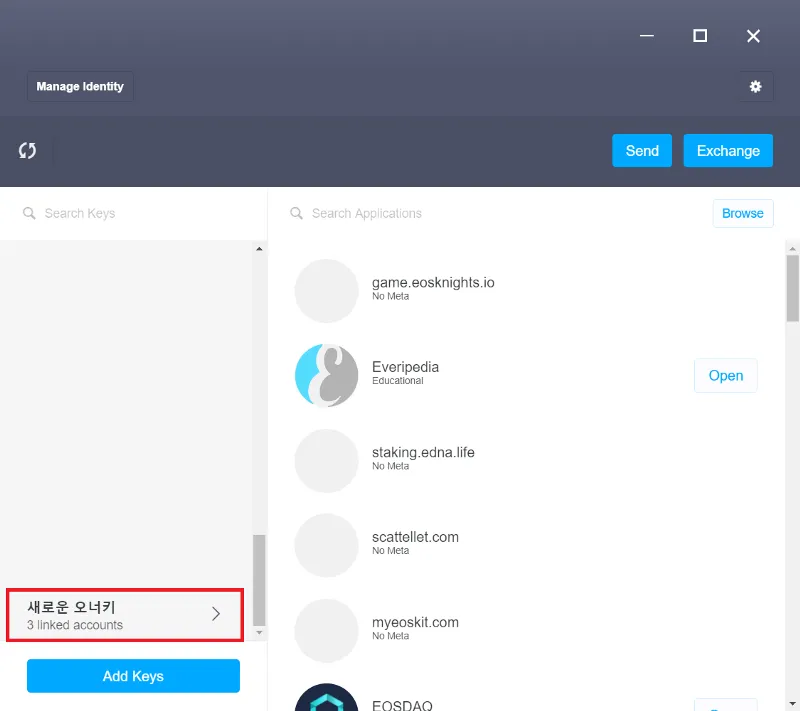The image size is (800, 711).
Task: Click keys list scrollbar down arrow
Action: (259, 632)
